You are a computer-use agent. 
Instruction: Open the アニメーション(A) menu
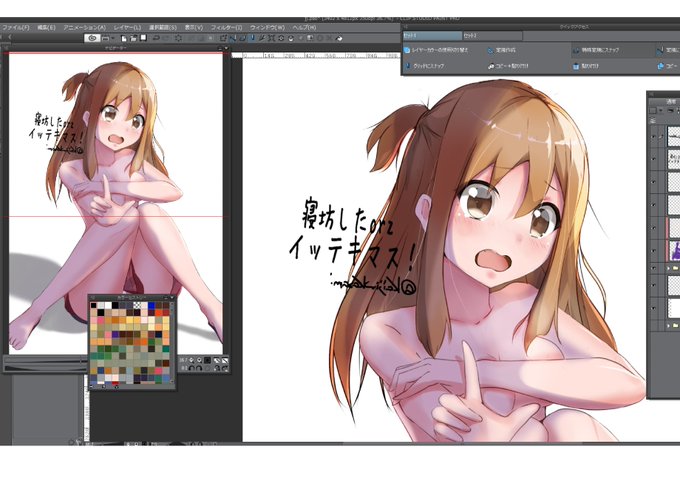85,27
